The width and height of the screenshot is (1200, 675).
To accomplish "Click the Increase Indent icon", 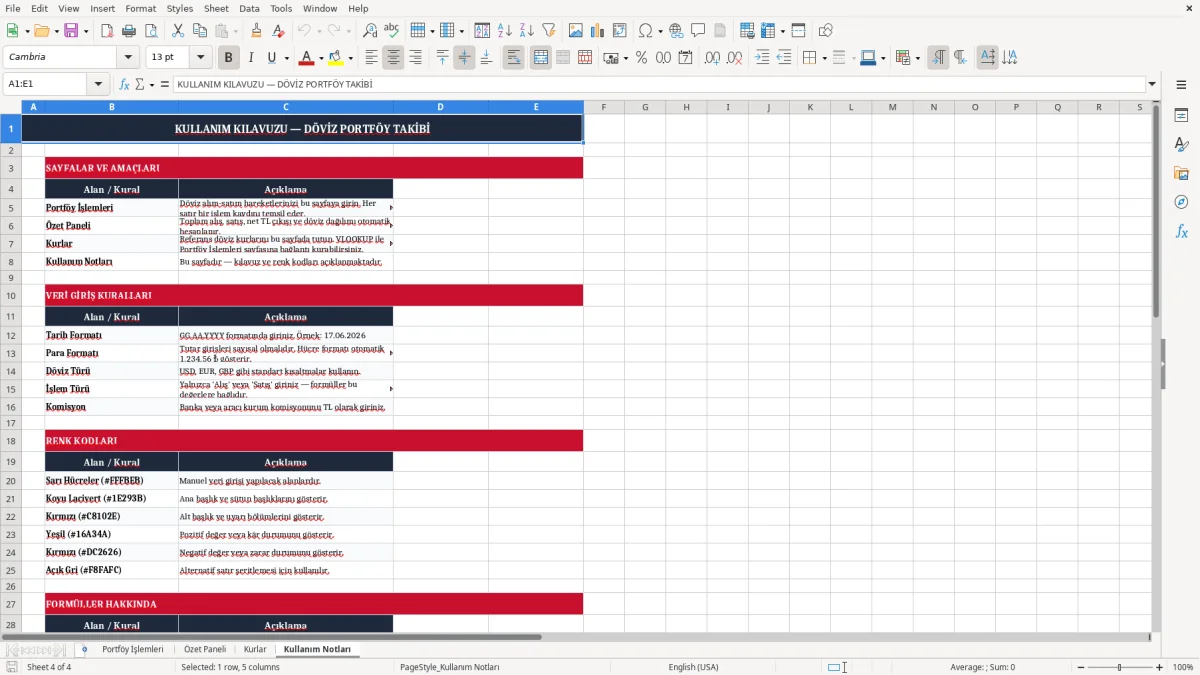I will click(x=762, y=58).
